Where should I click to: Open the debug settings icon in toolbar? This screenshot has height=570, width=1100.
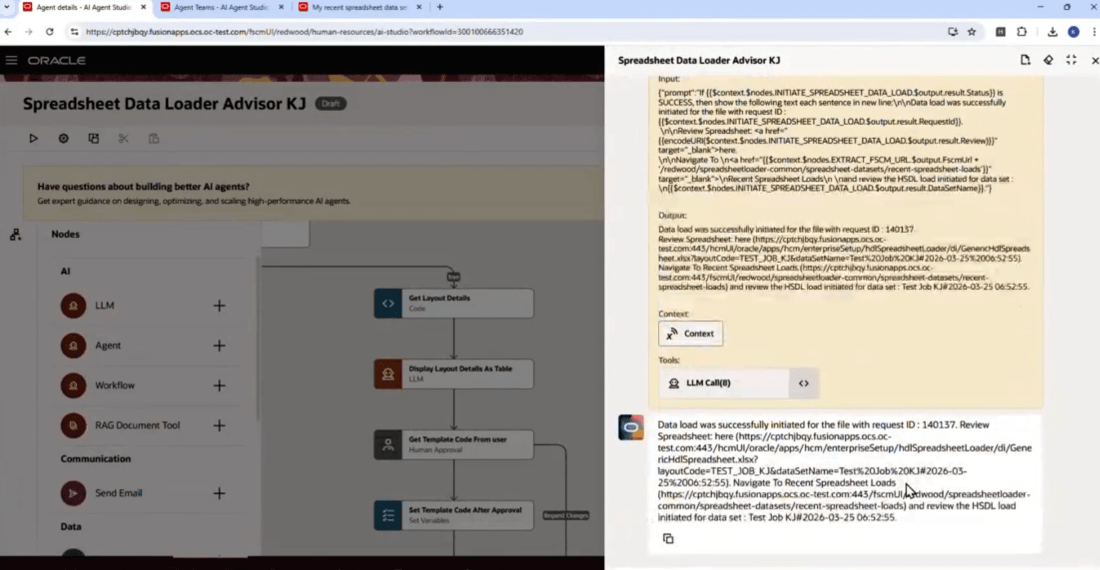(63, 138)
